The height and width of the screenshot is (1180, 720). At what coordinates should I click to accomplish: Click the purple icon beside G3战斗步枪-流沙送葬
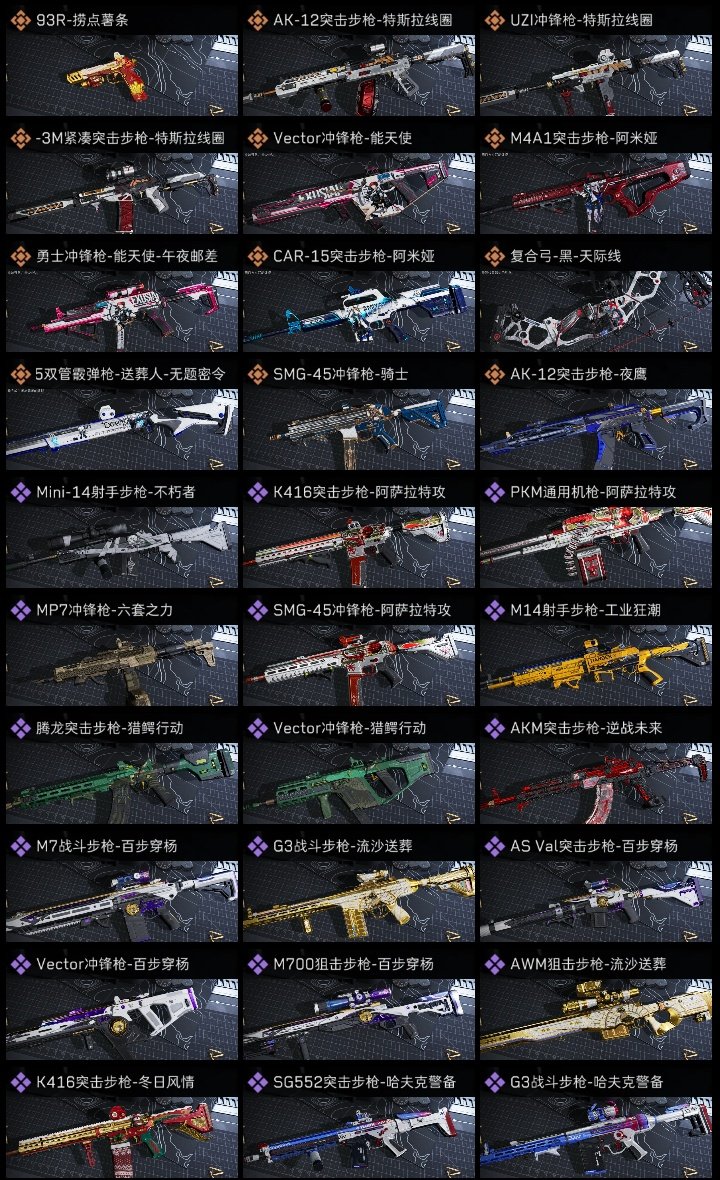tap(257, 847)
